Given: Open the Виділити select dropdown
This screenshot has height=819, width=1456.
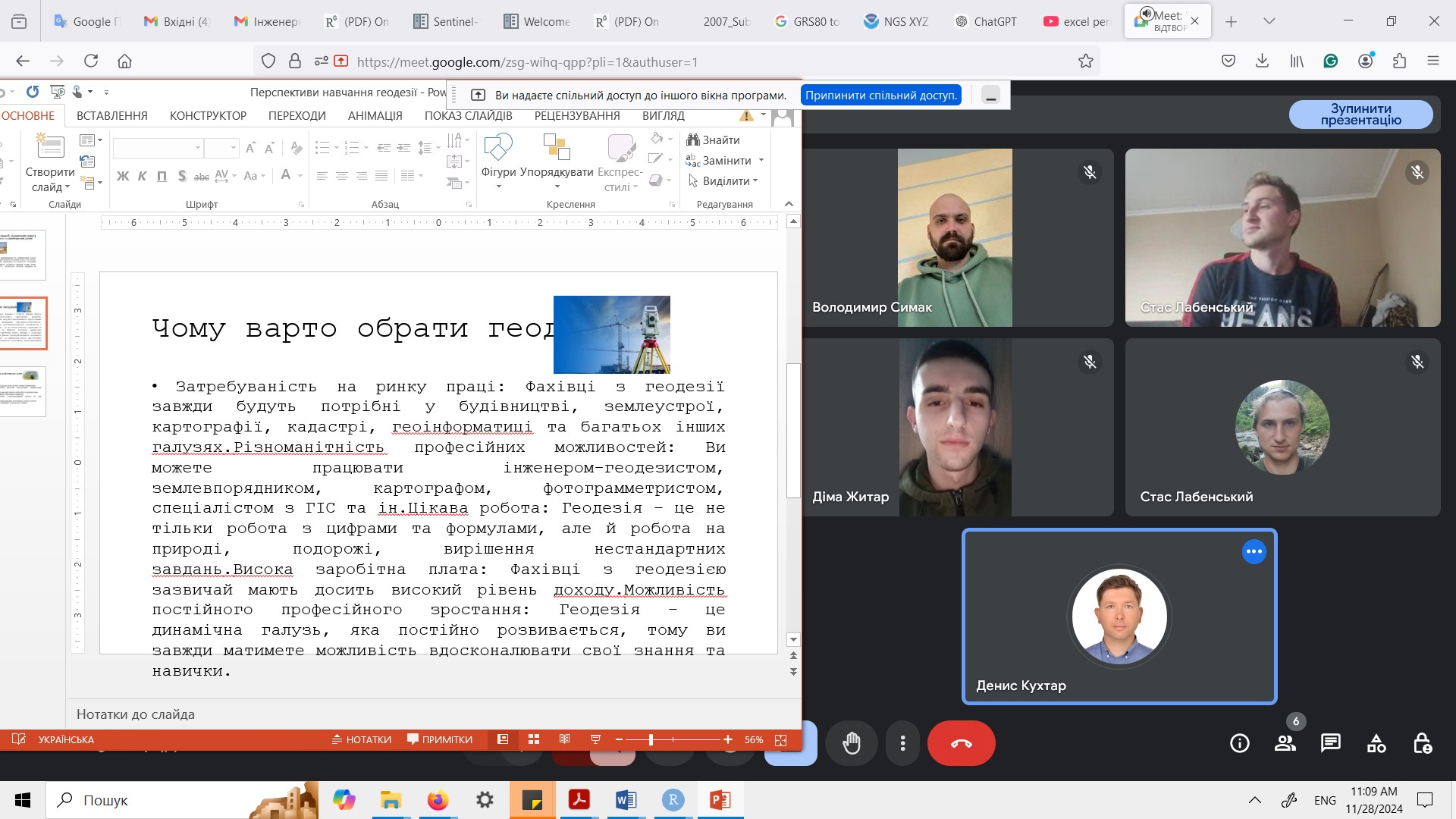Looking at the screenshot, I should pyautogui.click(x=724, y=181).
